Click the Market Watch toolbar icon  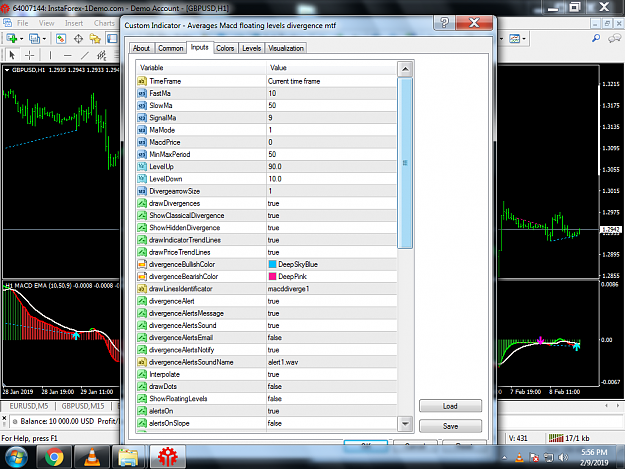pyautogui.click(x=61, y=39)
